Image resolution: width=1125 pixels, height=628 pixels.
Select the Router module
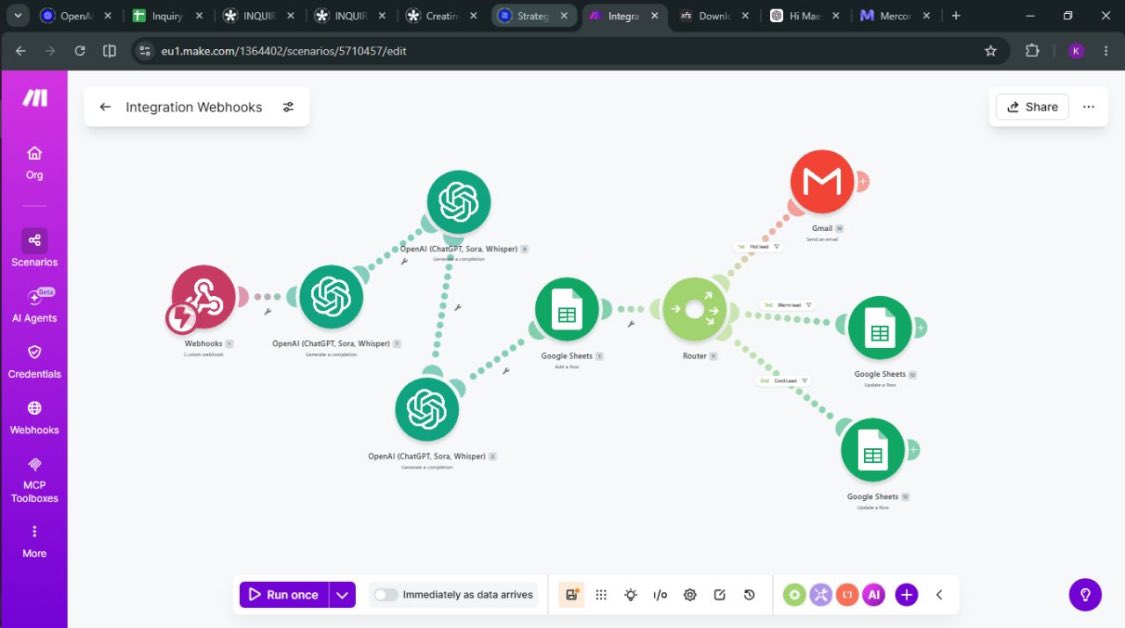pos(694,310)
